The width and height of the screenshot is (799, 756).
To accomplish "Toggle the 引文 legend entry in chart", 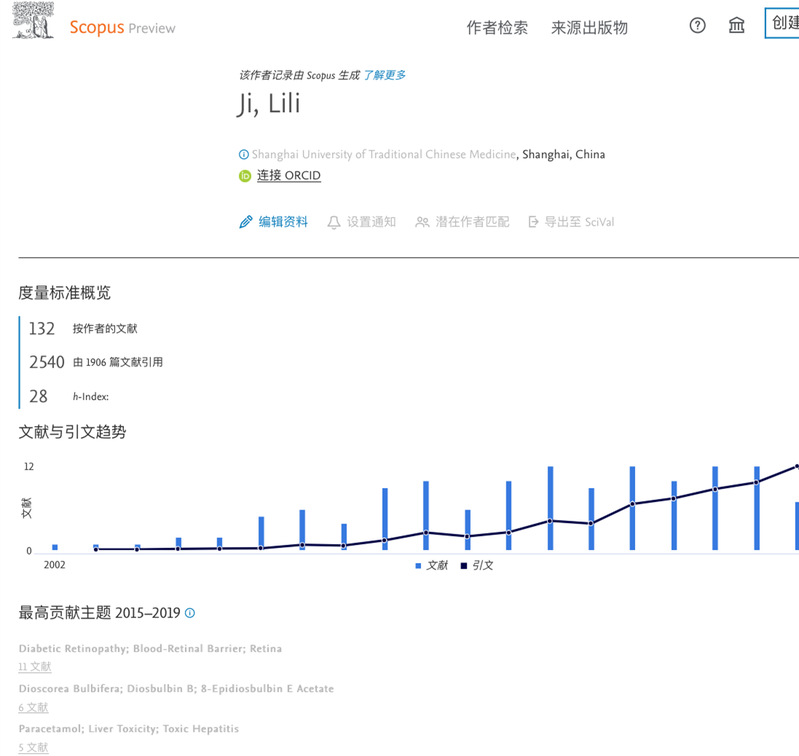I will coord(477,566).
